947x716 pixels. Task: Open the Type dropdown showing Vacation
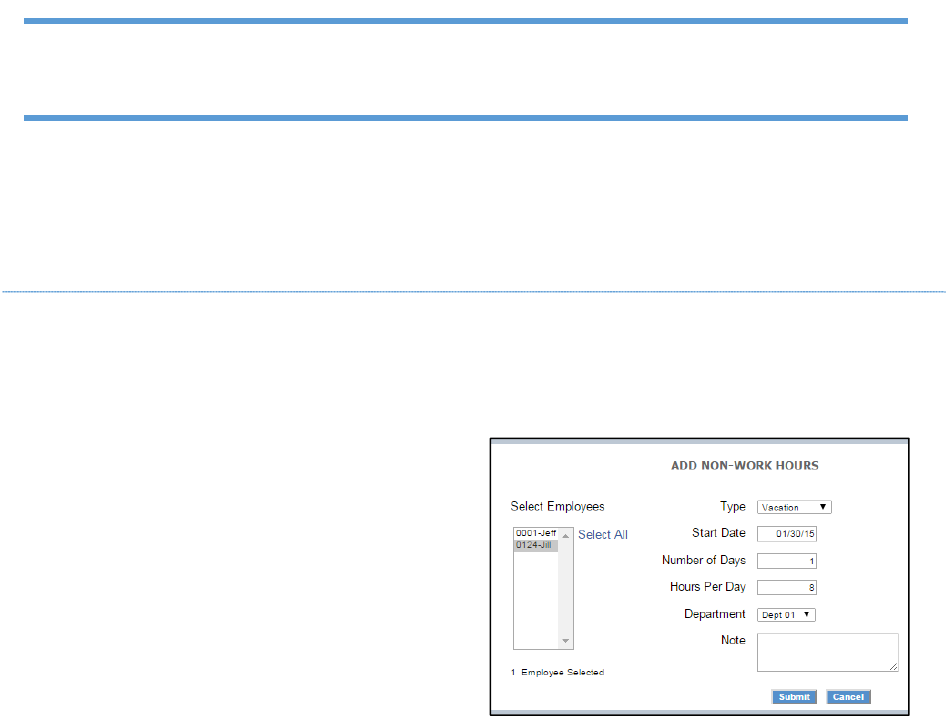click(x=794, y=507)
